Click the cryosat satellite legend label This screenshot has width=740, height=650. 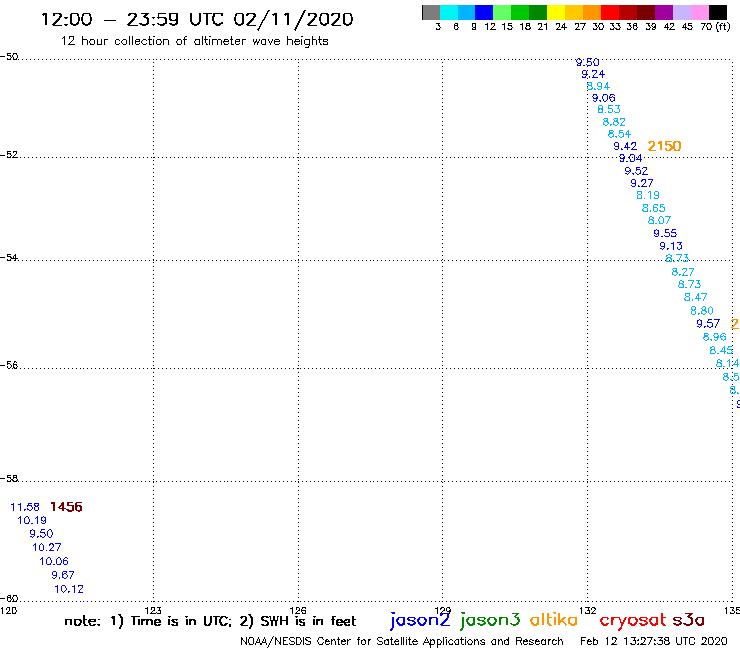[633, 620]
